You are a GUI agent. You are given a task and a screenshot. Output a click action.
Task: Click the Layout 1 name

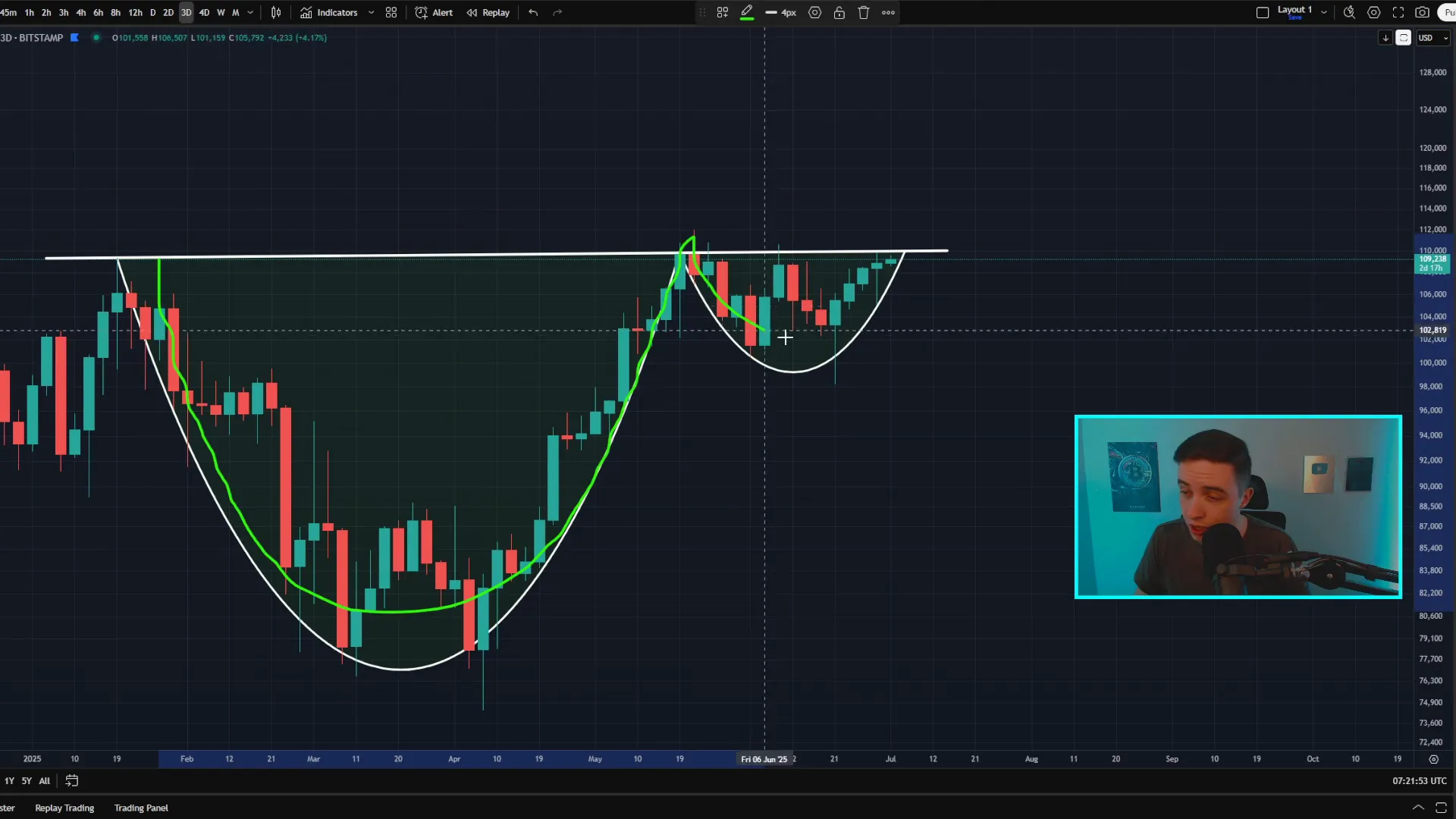[x=1294, y=10]
